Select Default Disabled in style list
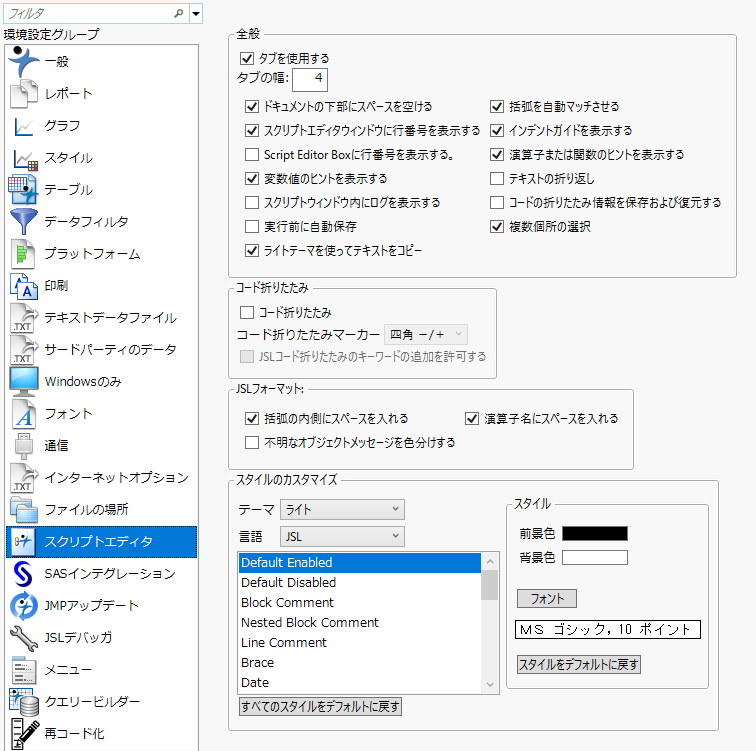Screen dimensions: 756x751 (x=360, y=583)
